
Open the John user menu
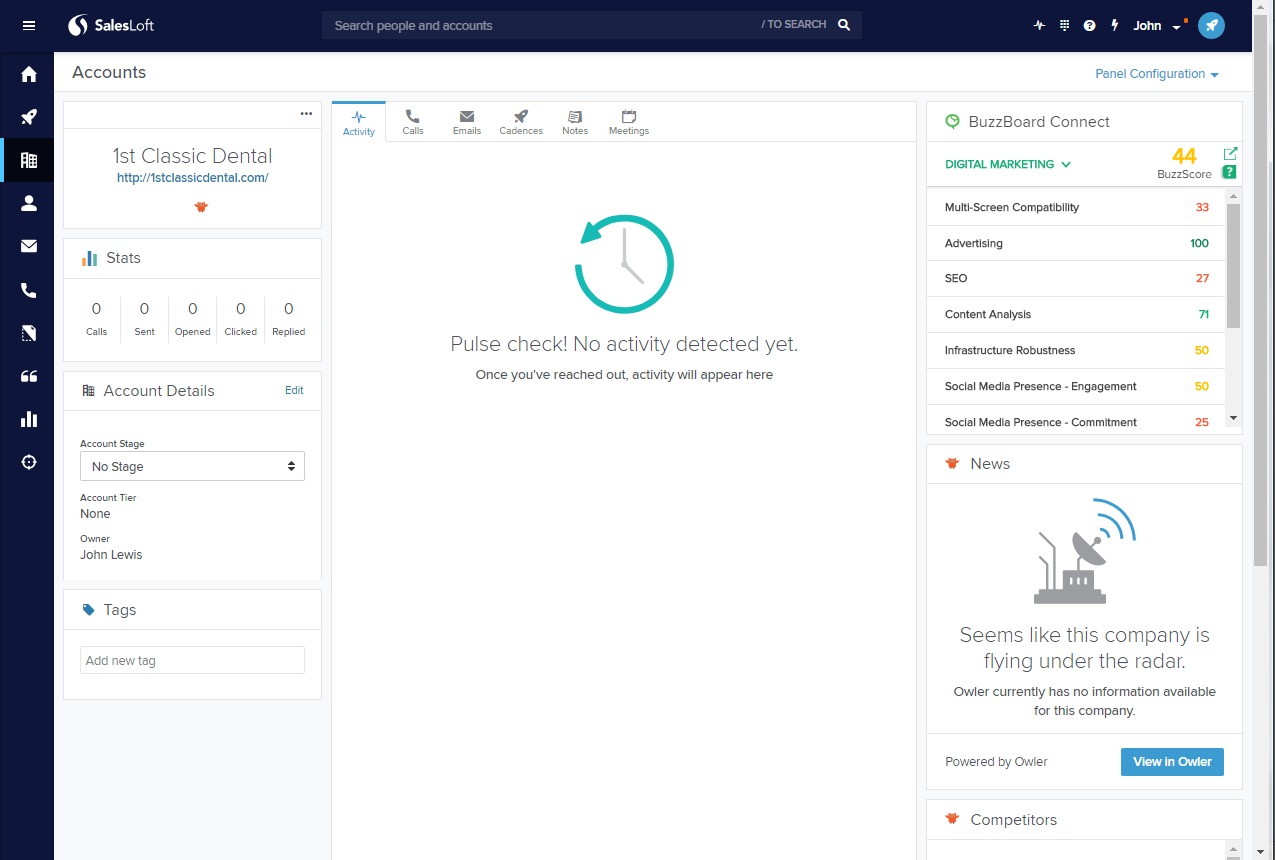[x=1157, y=26]
